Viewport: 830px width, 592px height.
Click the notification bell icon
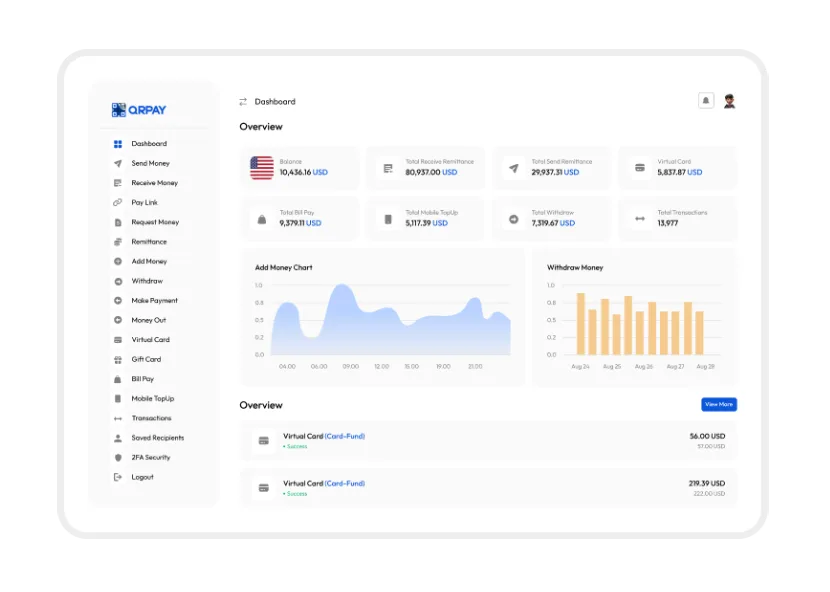tap(706, 101)
